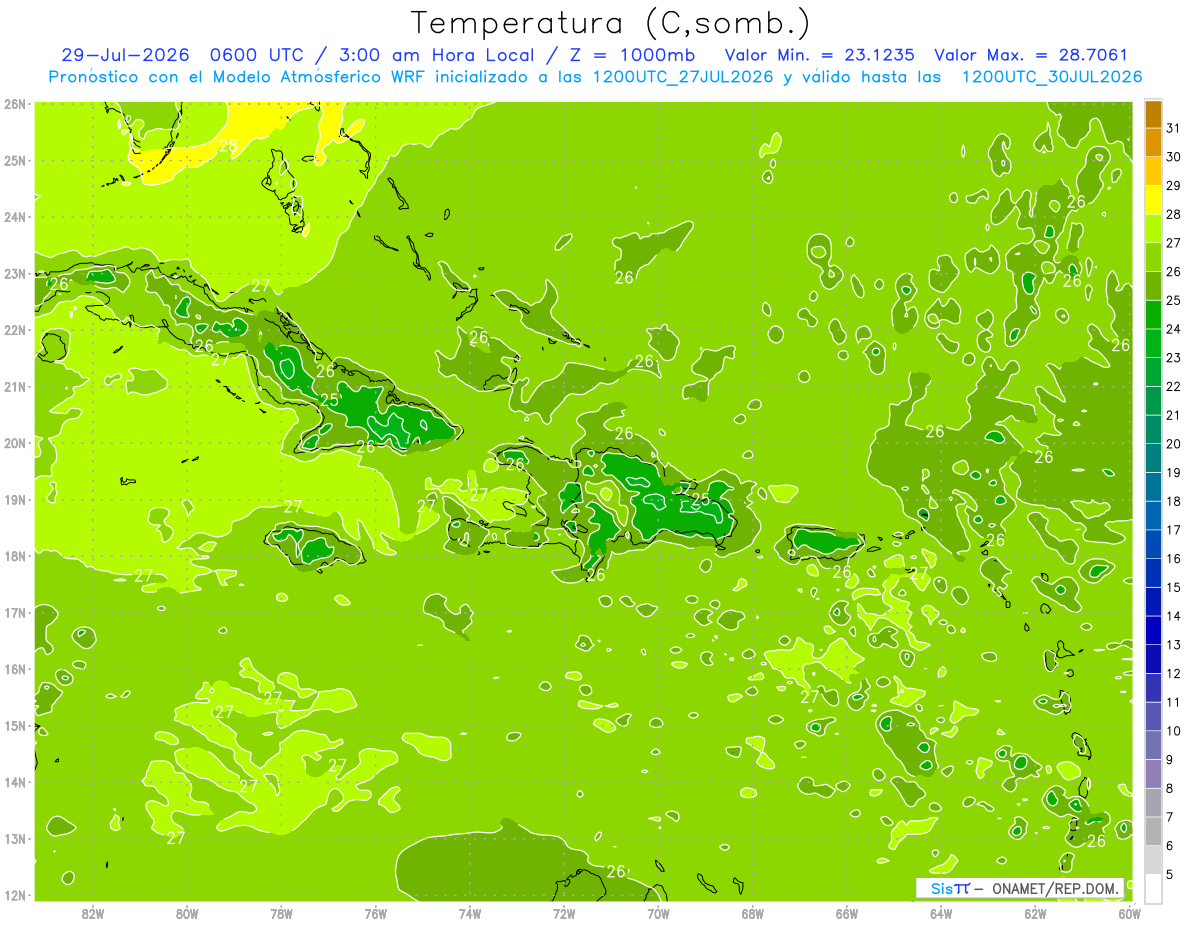Click the '62W' longitude axis label

coord(1035,914)
